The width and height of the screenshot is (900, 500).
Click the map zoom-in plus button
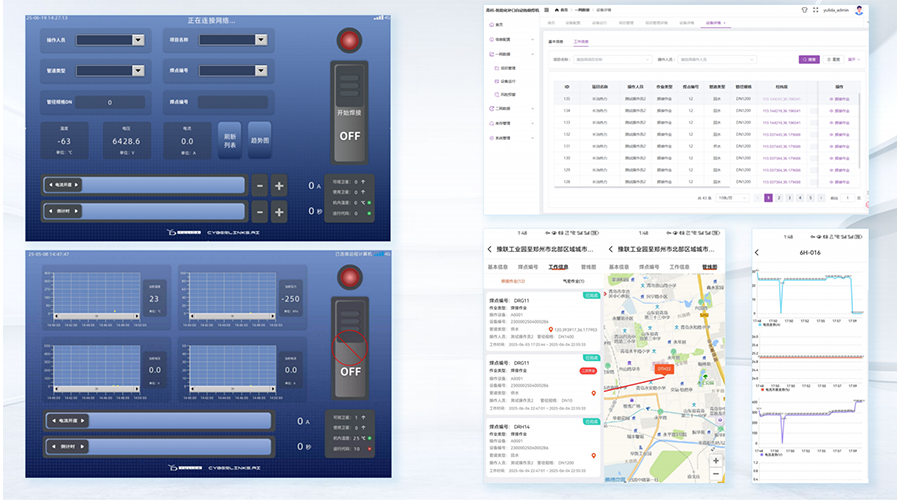click(x=715, y=461)
